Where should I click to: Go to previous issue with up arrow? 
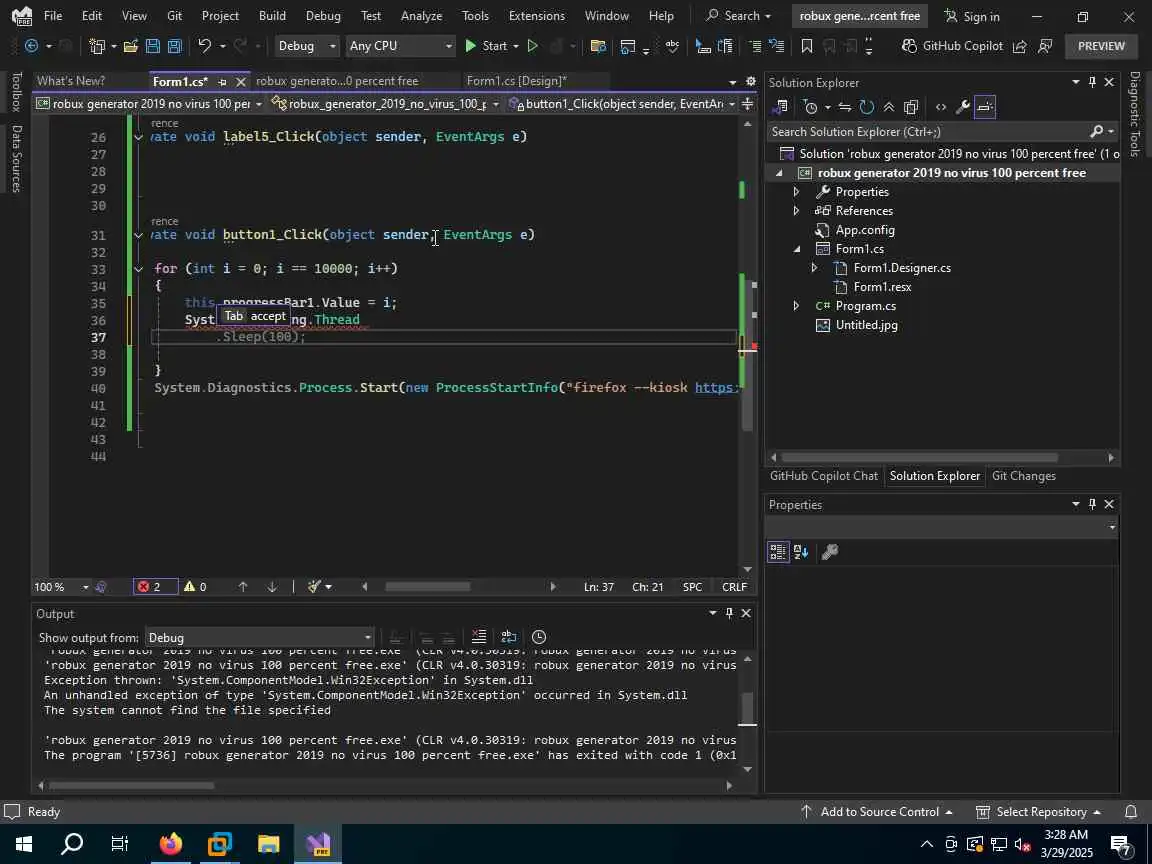pos(243,587)
